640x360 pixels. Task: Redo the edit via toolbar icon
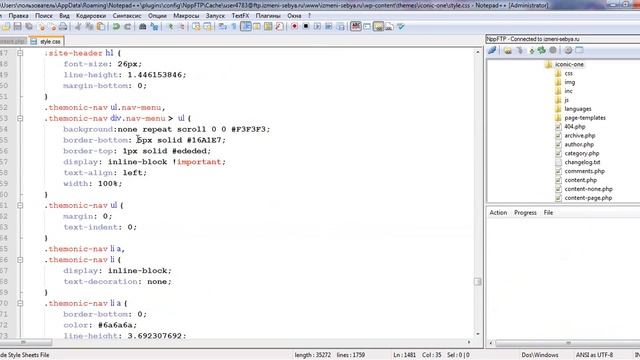click(127, 27)
